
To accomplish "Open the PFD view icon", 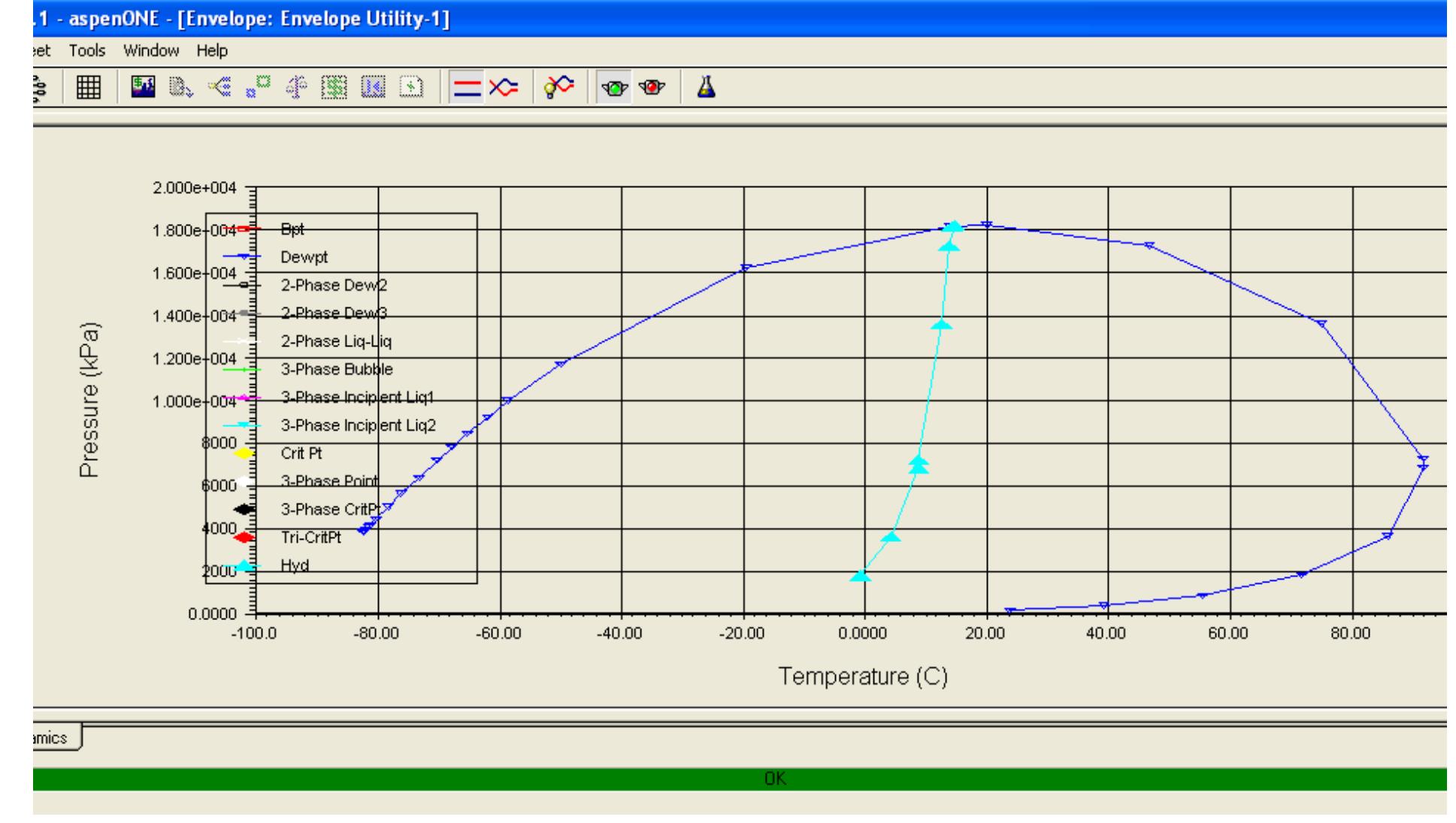I will pos(143,87).
